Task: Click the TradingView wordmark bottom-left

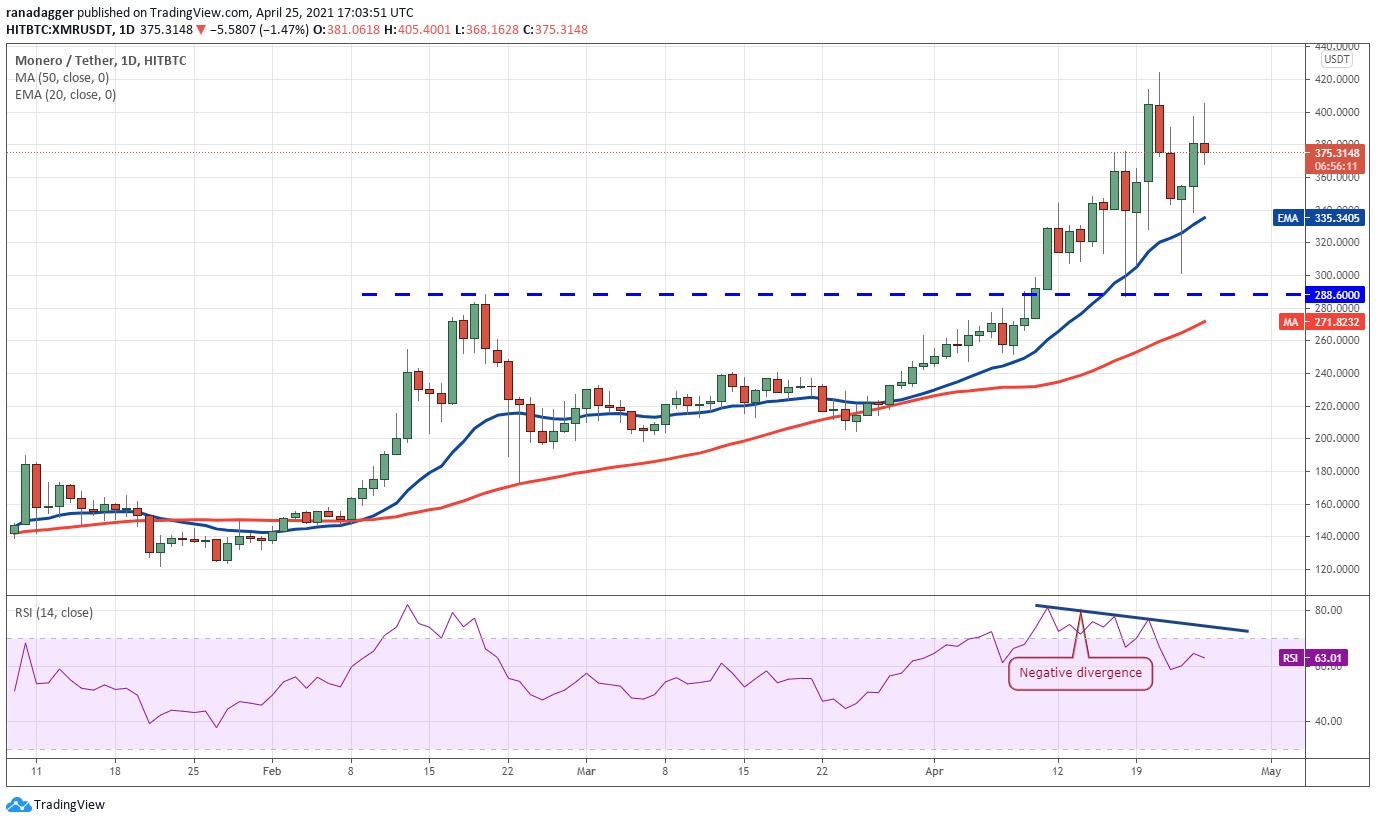Action: [x=69, y=805]
